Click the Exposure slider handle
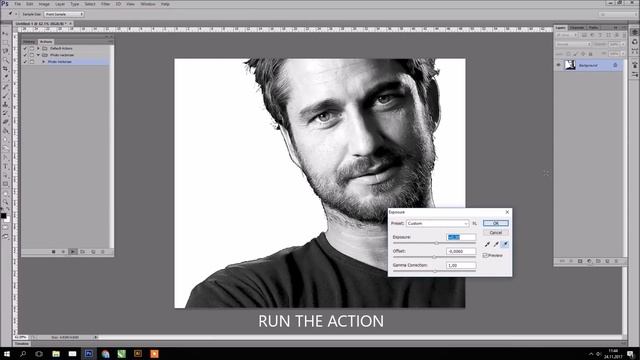Image resolution: width=640 pixels, height=360 pixels. [436, 243]
